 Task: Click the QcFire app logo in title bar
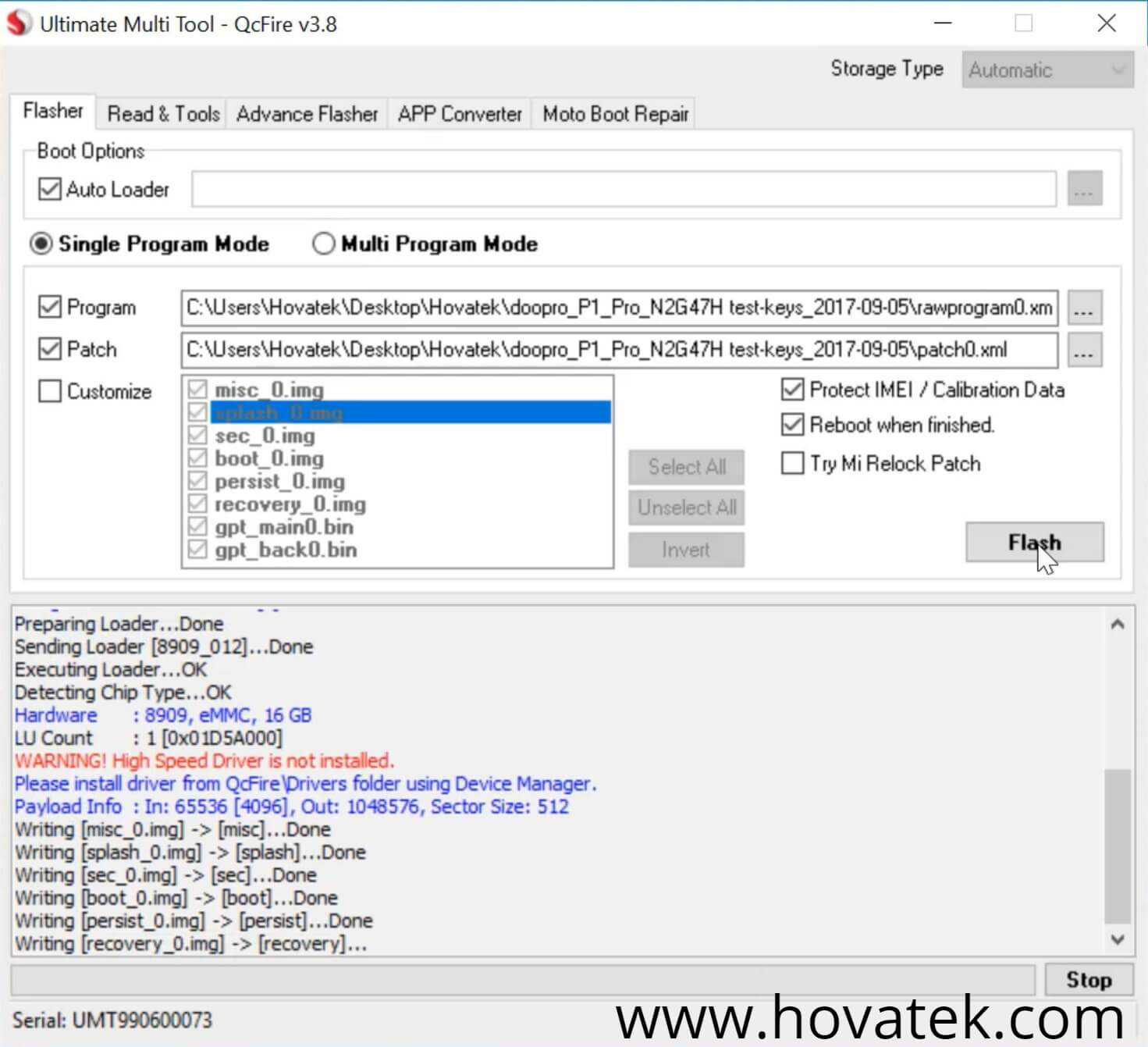click(19, 23)
